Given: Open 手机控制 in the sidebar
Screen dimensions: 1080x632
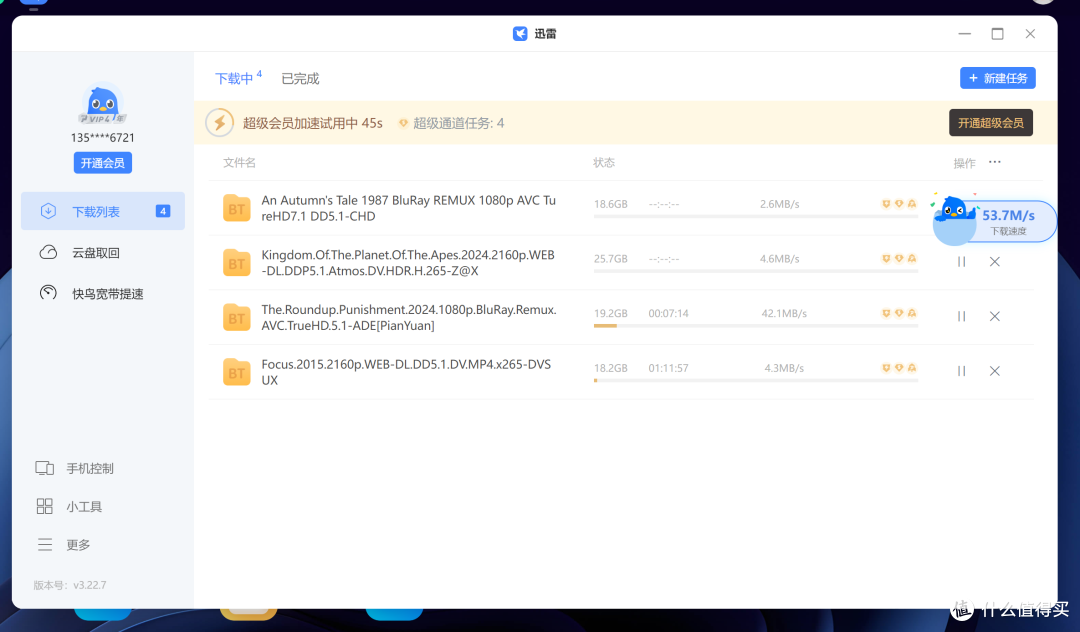Looking at the screenshot, I should tap(74, 468).
